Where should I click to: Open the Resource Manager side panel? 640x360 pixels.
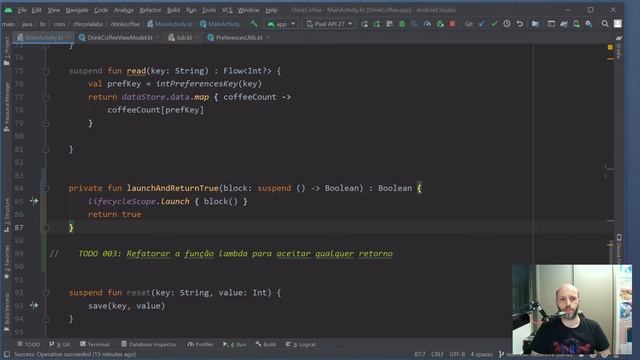pos(7,107)
